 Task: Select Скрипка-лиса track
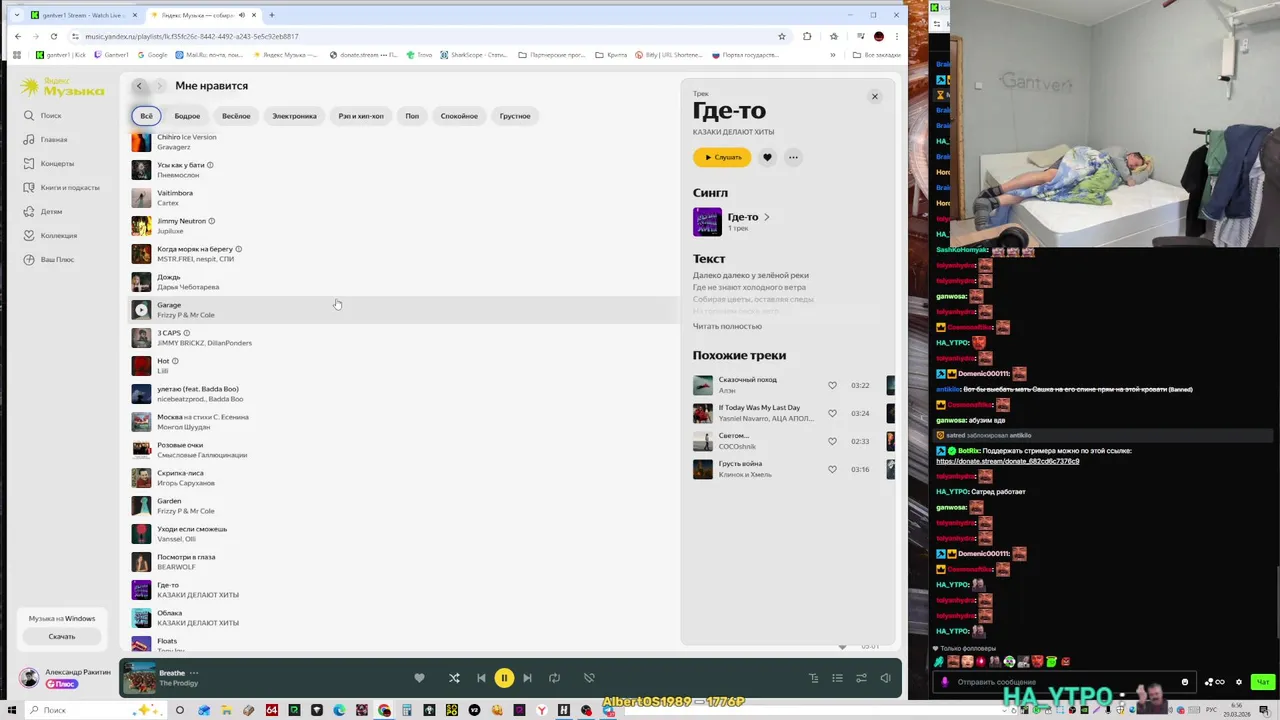click(x=180, y=473)
